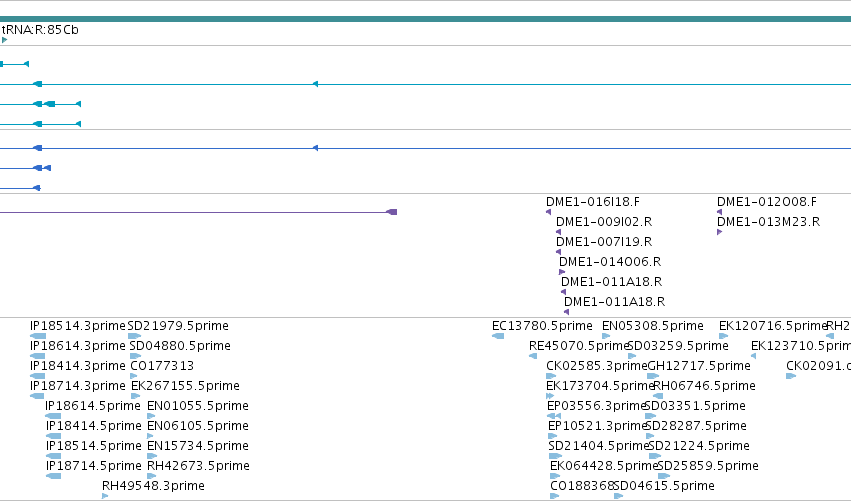This screenshot has width=851, height=501.
Task: Select the SD04615.5prime label
Action: [x=664, y=486]
